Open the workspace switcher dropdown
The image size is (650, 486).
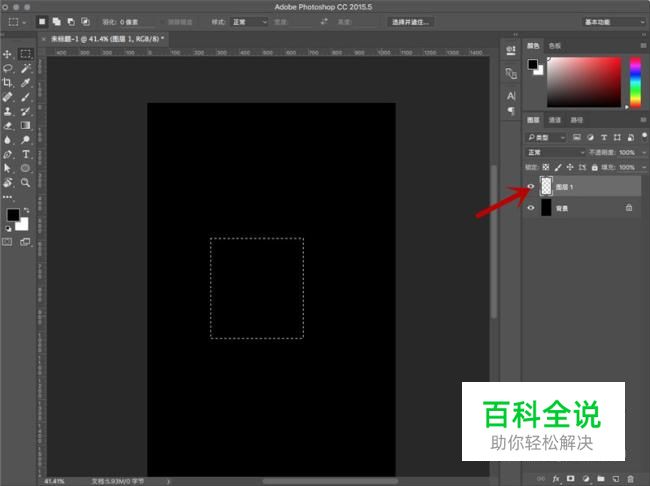[614, 22]
